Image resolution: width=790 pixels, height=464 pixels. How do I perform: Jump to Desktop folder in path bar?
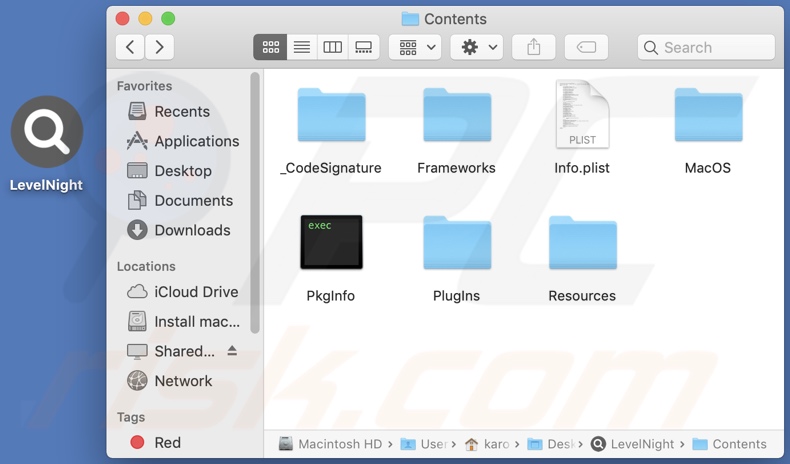pos(551,444)
